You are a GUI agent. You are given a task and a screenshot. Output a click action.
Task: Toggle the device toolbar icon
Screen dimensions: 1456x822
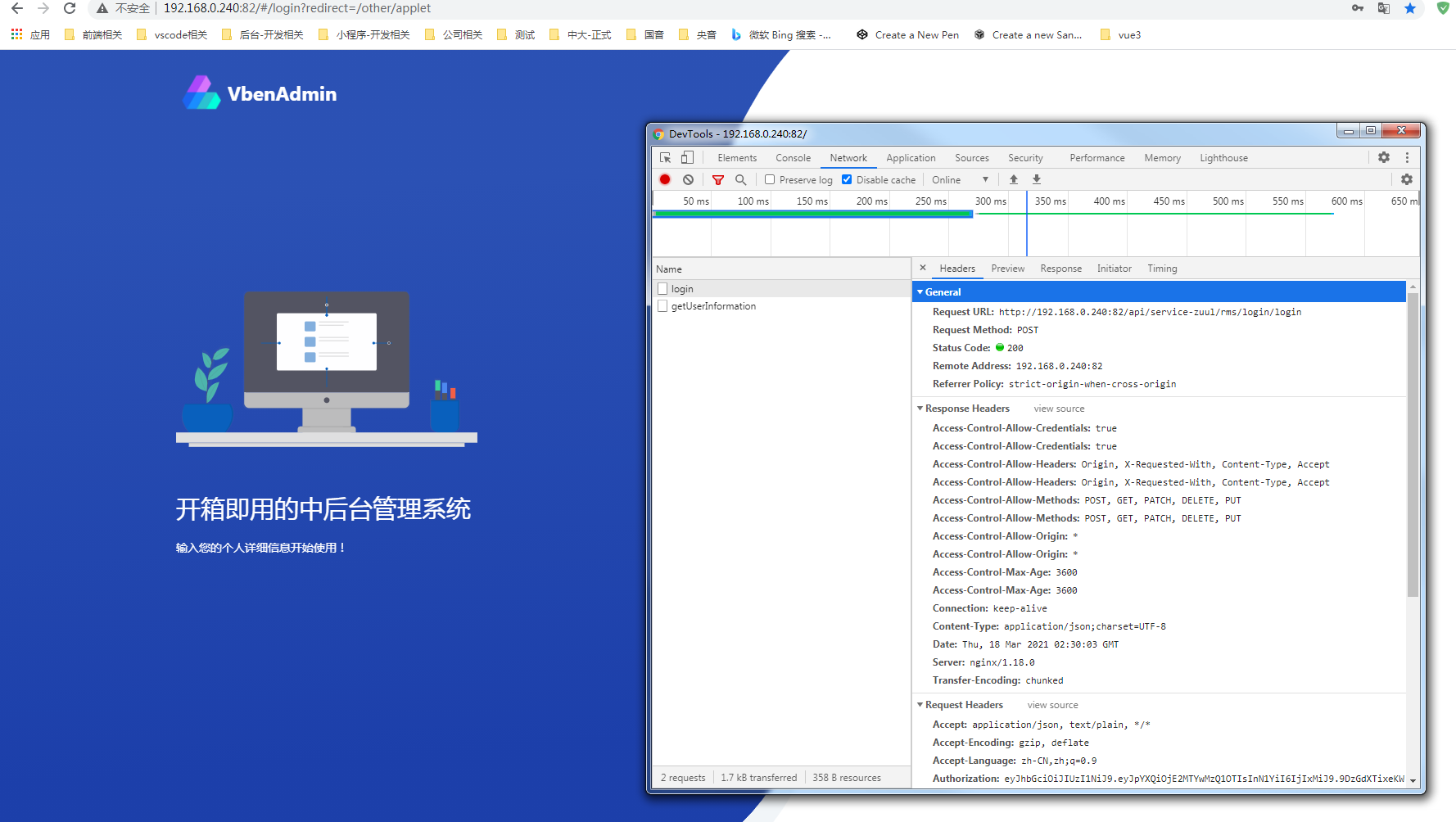pyautogui.click(x=687, y=158)
